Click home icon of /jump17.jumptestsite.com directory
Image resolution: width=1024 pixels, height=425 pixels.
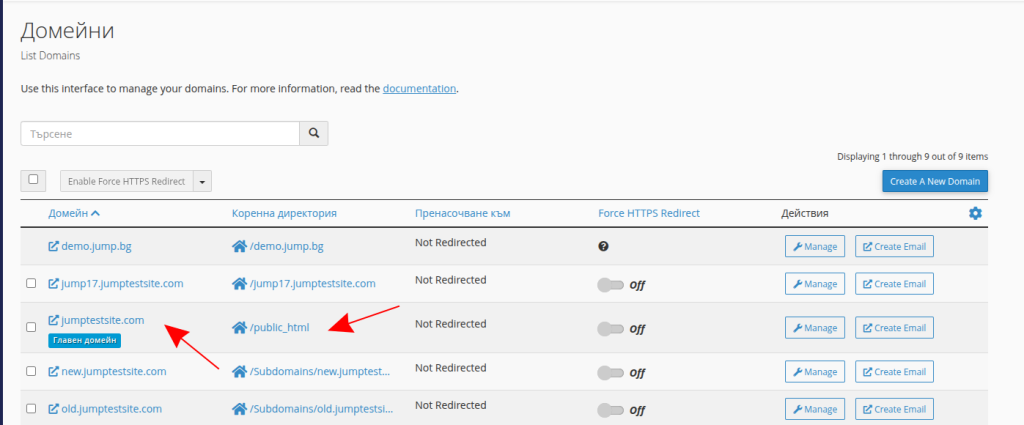tap(239, 284)
